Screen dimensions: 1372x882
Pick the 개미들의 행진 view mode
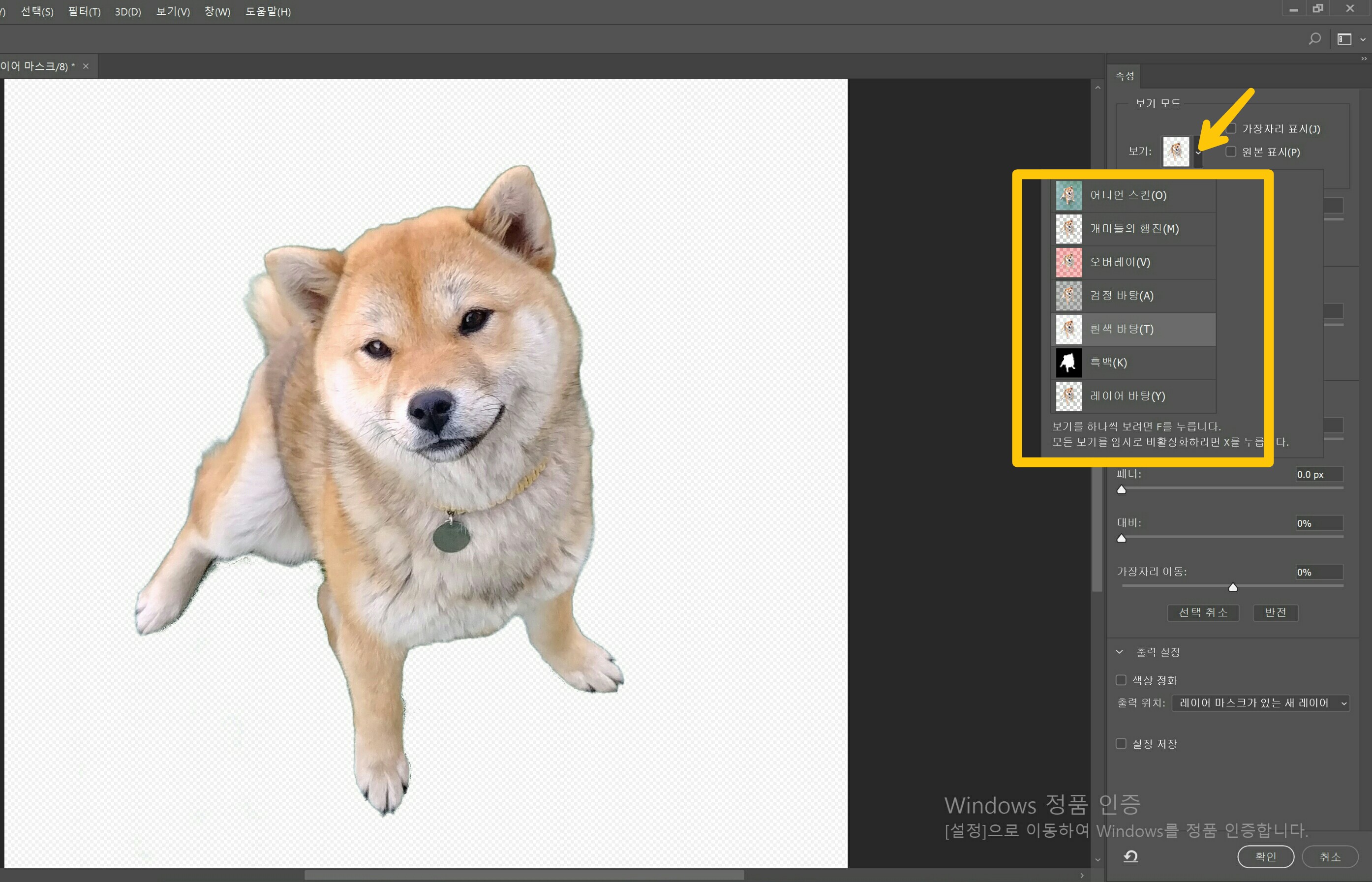coord(1134,229)
